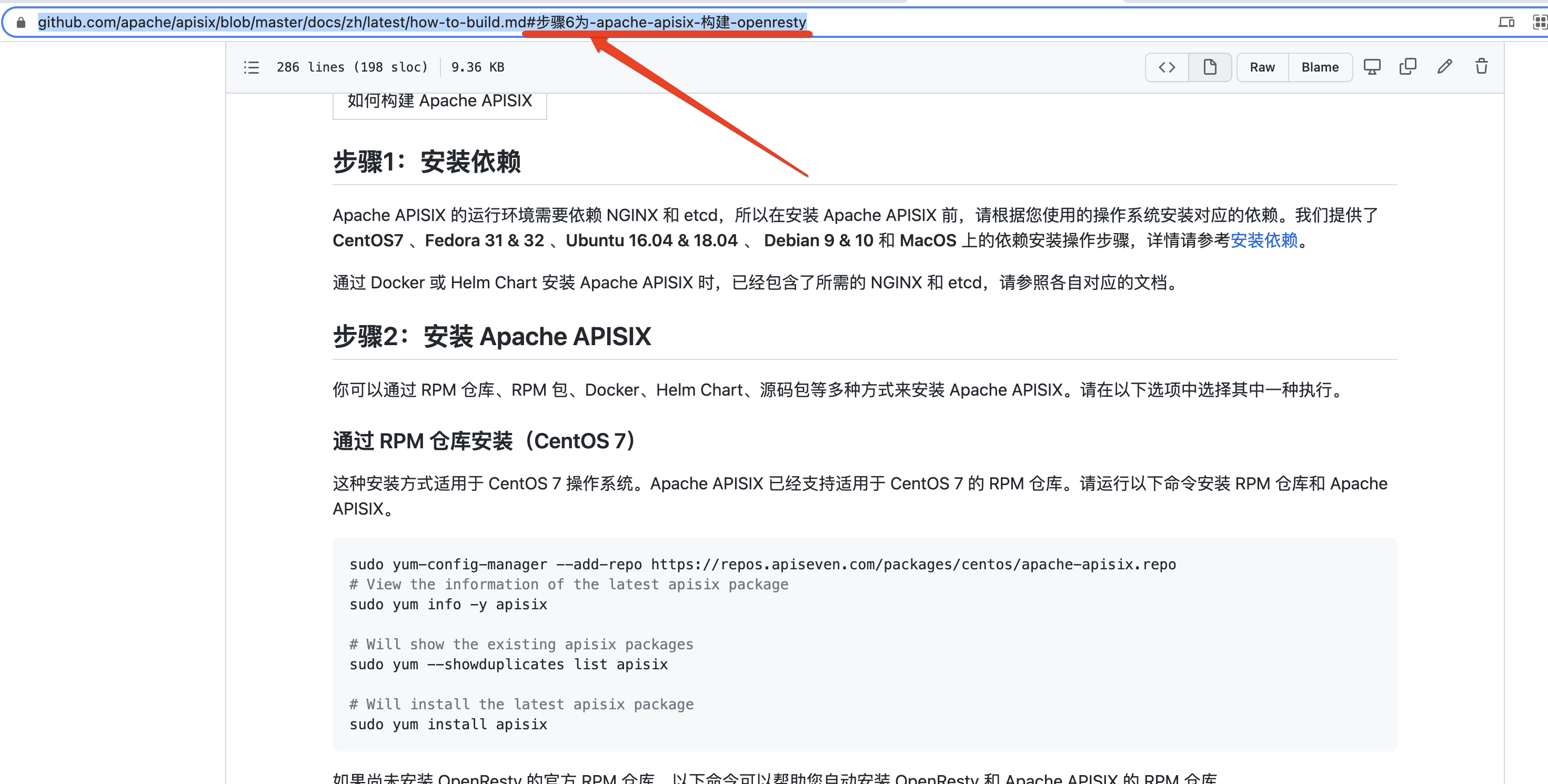Click the device/cast icon in address bar
The height and width of the screenshot is (784, 1548).
1505,23
